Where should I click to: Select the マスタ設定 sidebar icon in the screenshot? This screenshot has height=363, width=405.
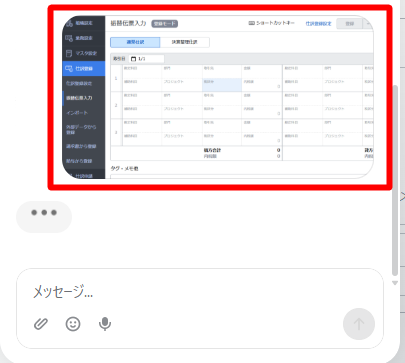pos(69,53)
